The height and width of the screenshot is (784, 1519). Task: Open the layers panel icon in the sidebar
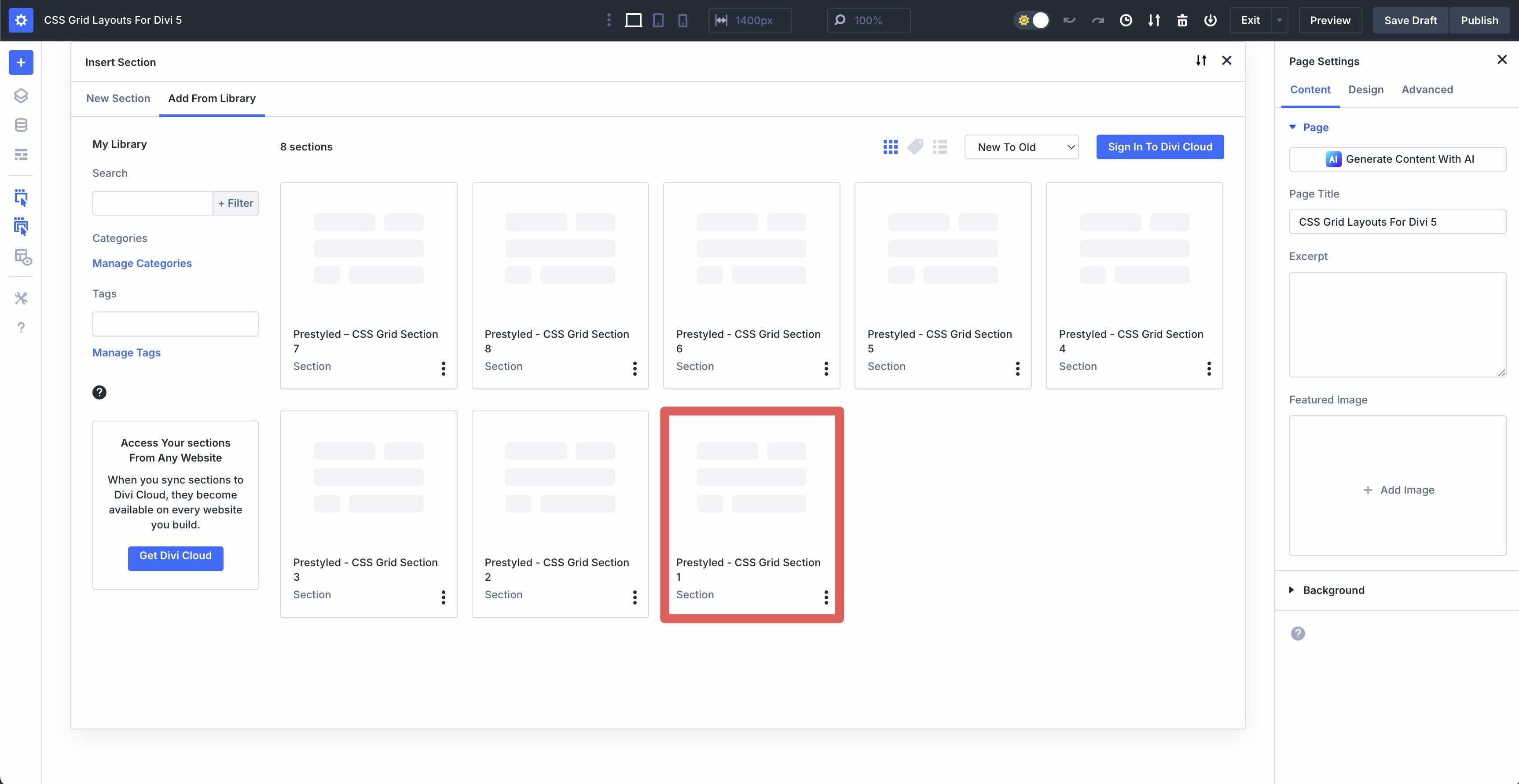pos(21,95)
